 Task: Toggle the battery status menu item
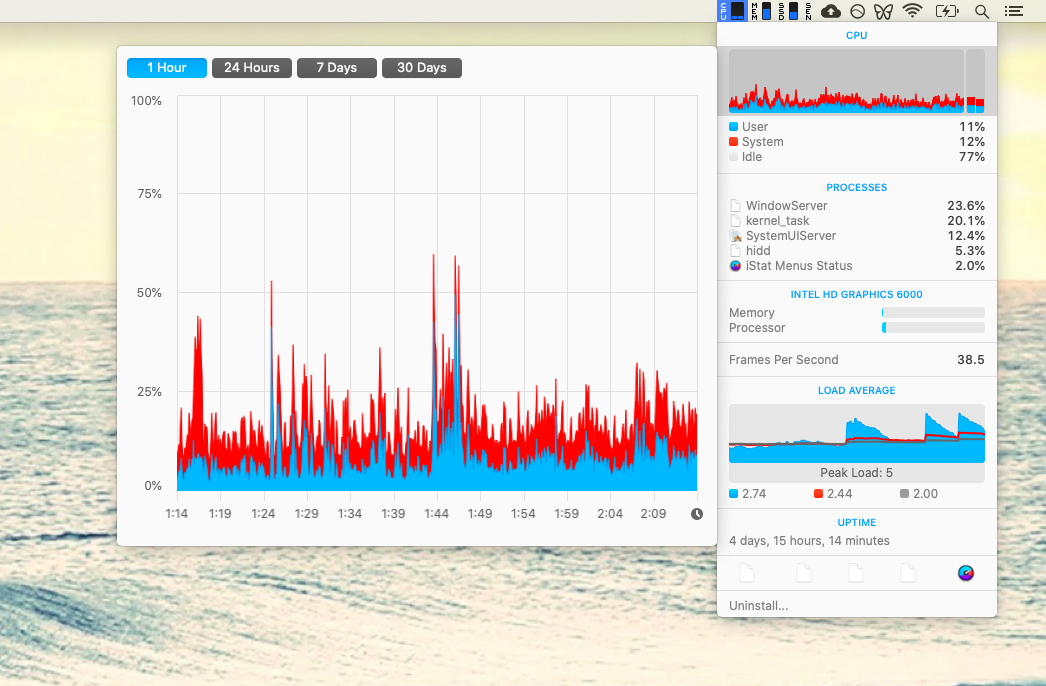[946, 11]
